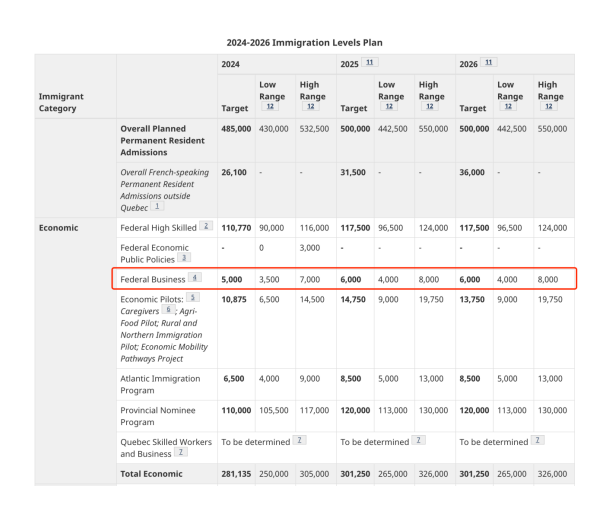Click the 250,000 low range value
This screenshot has height=515, width=611.
click(274, 474)
